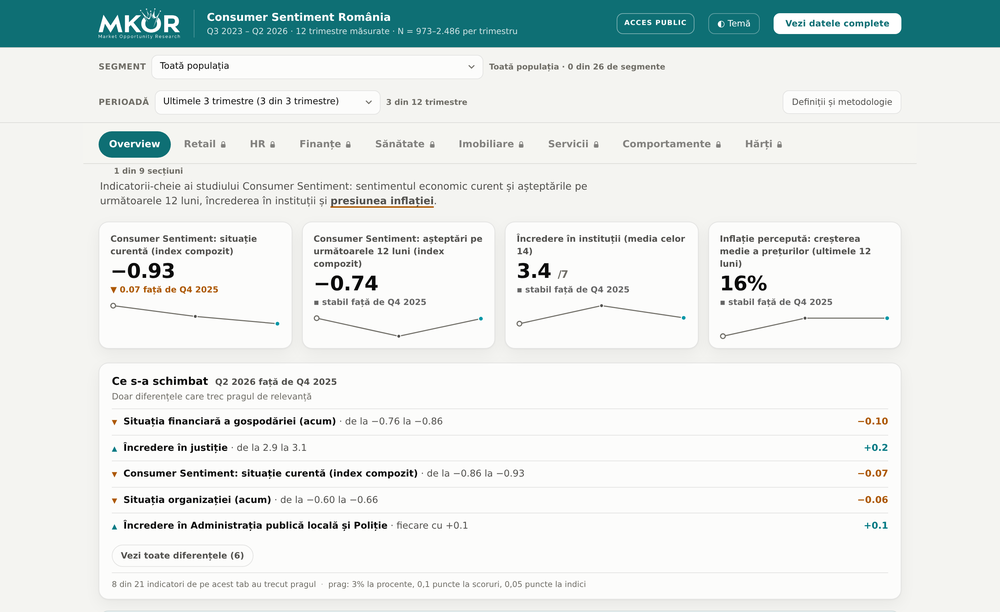
Task: Click the sparkline in the situație curentă card
Action: [x=195, y=315]
